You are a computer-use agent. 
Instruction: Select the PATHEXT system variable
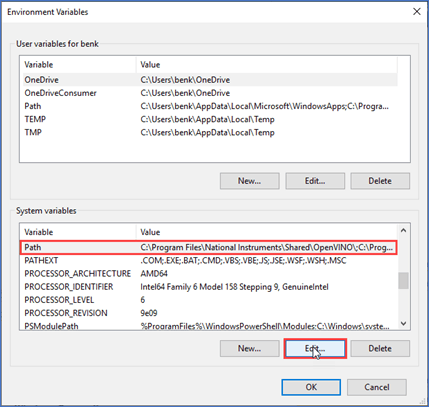[208, 260]
